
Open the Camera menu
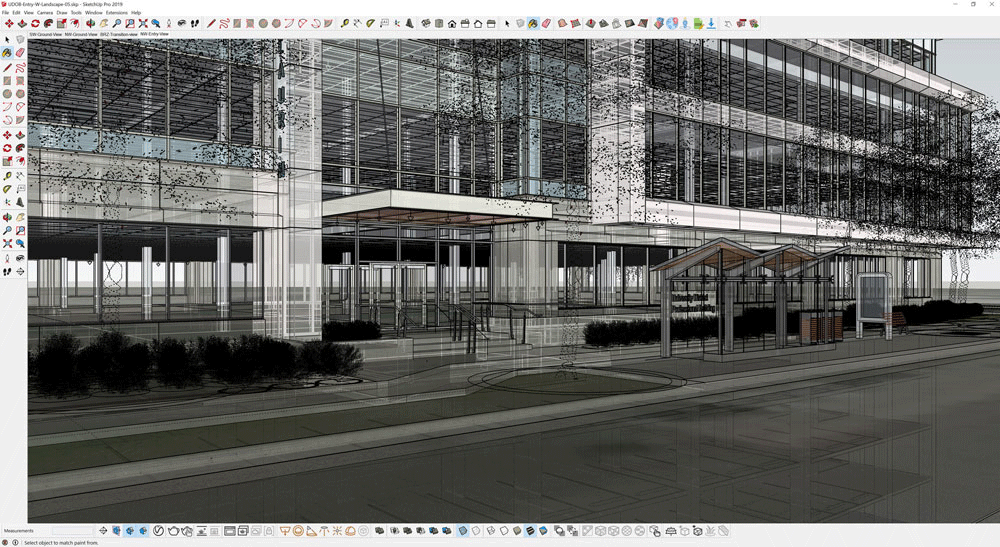[x=45, y=12]
